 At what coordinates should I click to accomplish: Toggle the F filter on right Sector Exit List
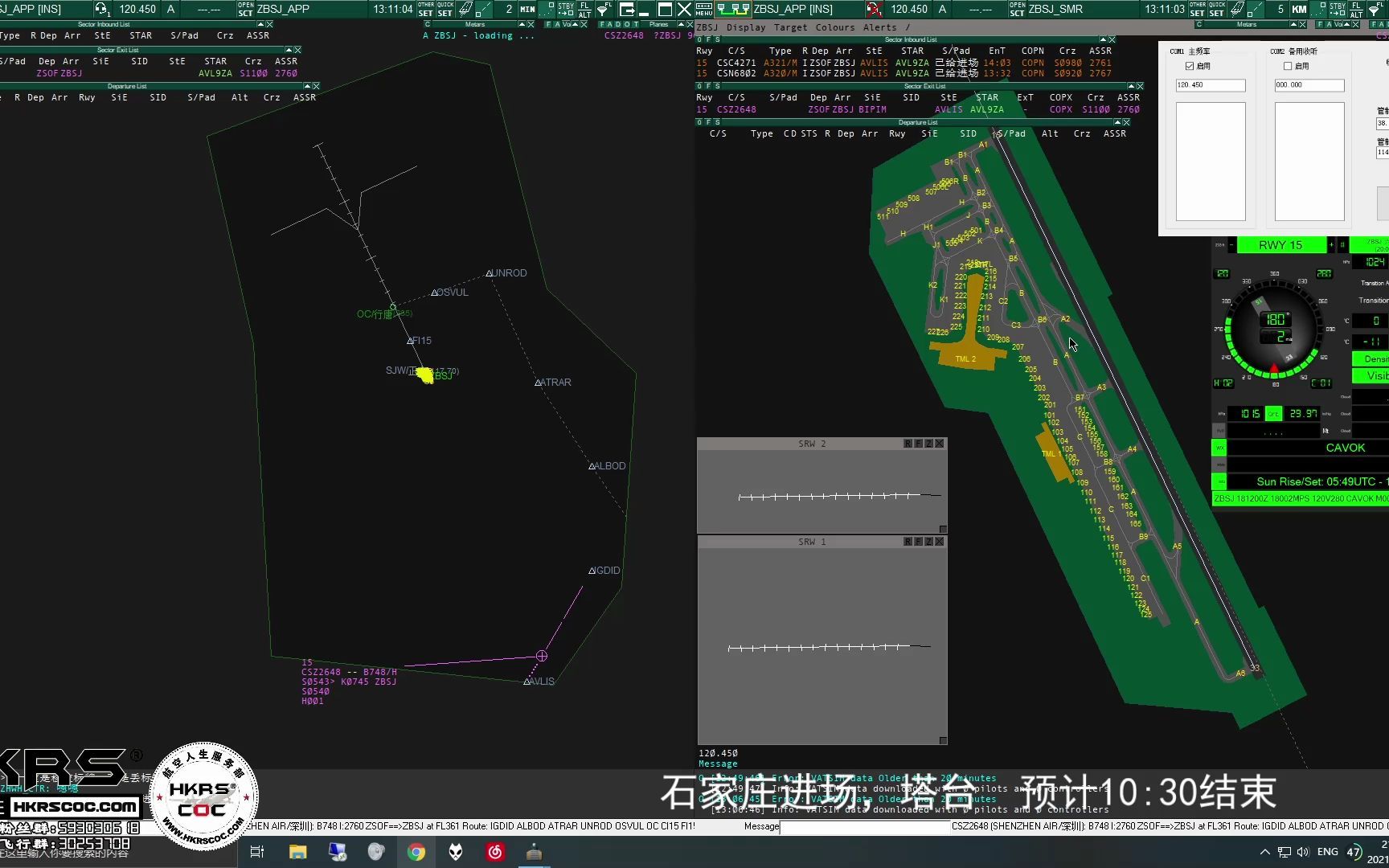[708, 86]
